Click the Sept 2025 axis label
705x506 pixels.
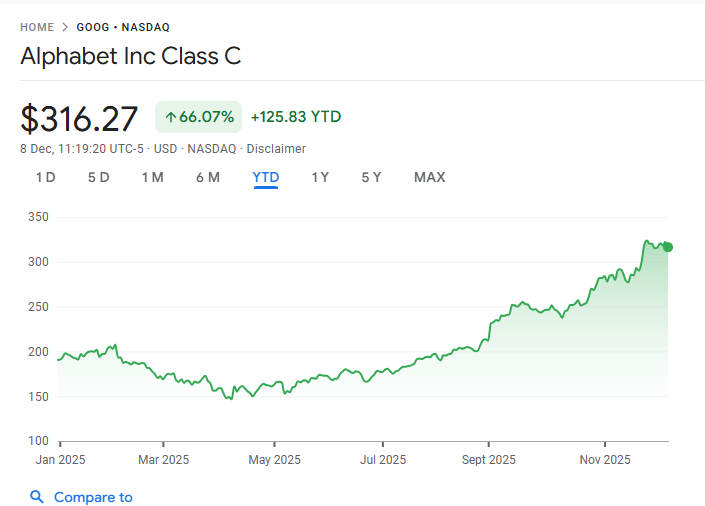point(489,461)
